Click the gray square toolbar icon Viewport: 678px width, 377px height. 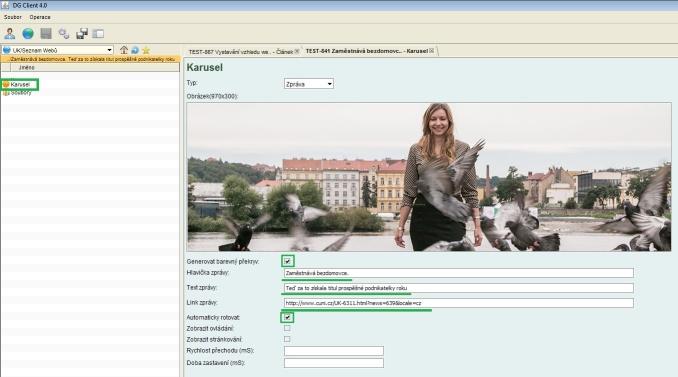point(46,33)
